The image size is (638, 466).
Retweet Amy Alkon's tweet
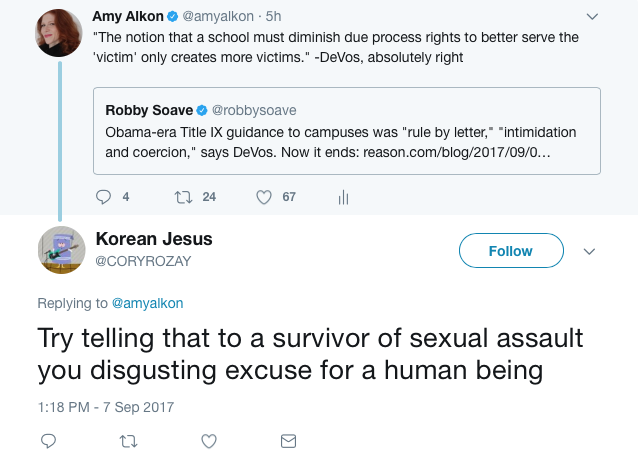(x=183, y=197)
